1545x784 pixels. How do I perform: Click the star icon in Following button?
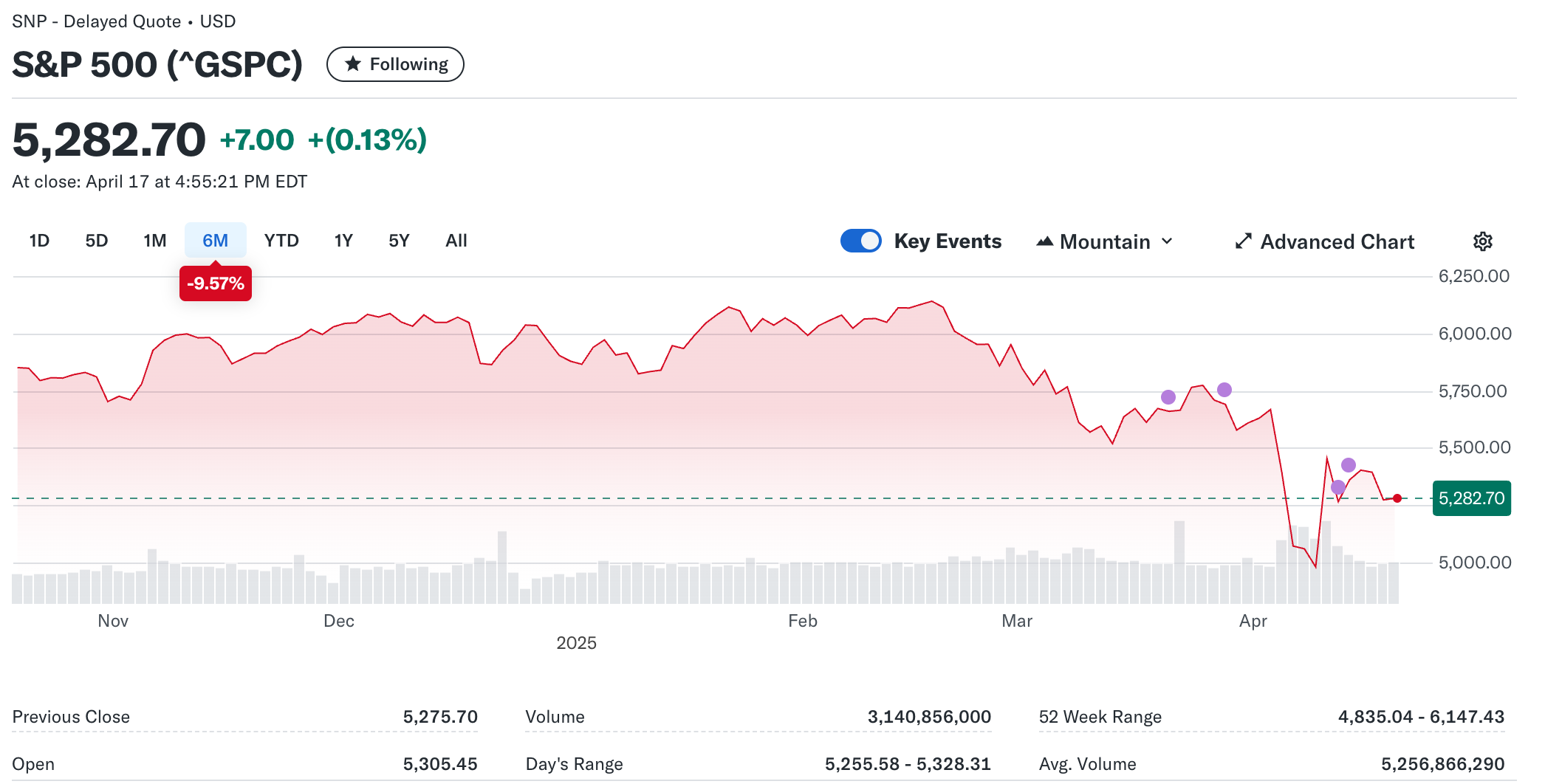(x=353, y=64)
